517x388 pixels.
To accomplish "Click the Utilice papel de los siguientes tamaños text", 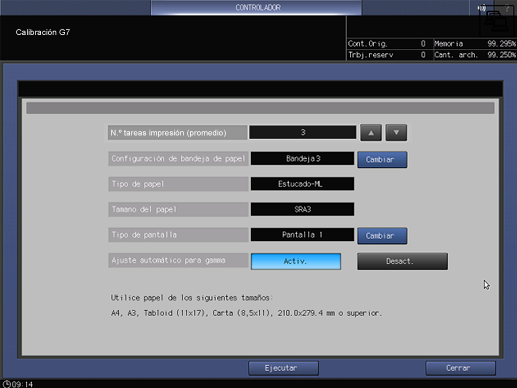I will 192,298.
